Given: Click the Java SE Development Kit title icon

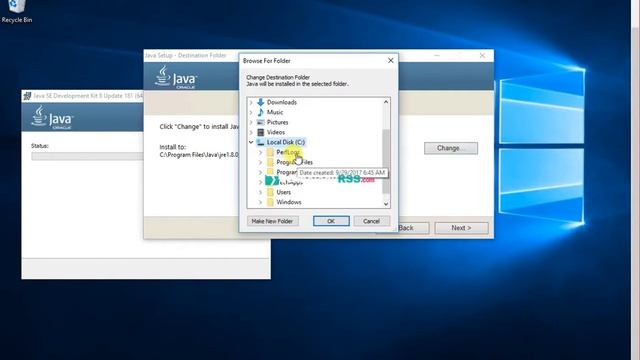Looking at the screenshot, I should pos(27,96).
